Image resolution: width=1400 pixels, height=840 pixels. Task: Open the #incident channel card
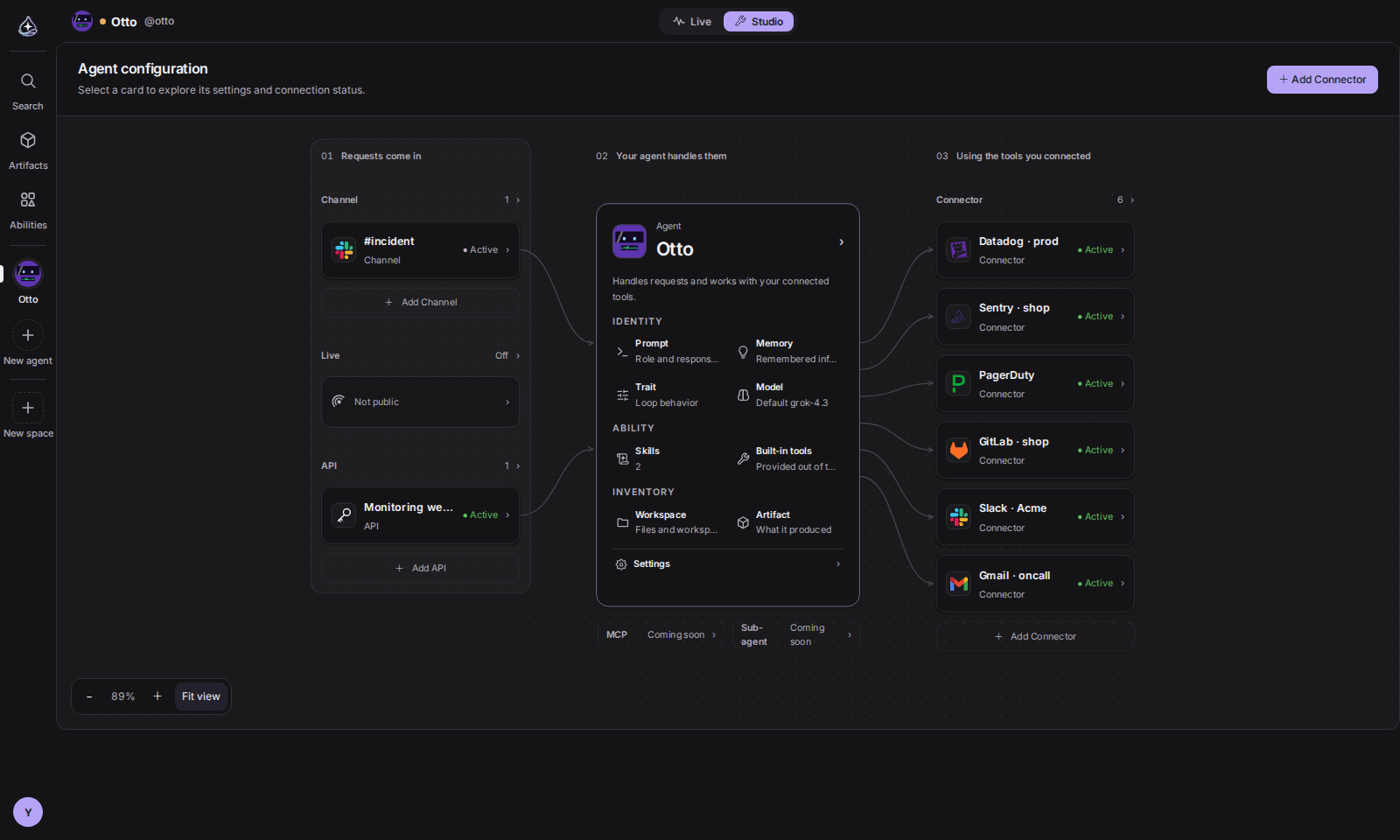[x=420, y=250]
